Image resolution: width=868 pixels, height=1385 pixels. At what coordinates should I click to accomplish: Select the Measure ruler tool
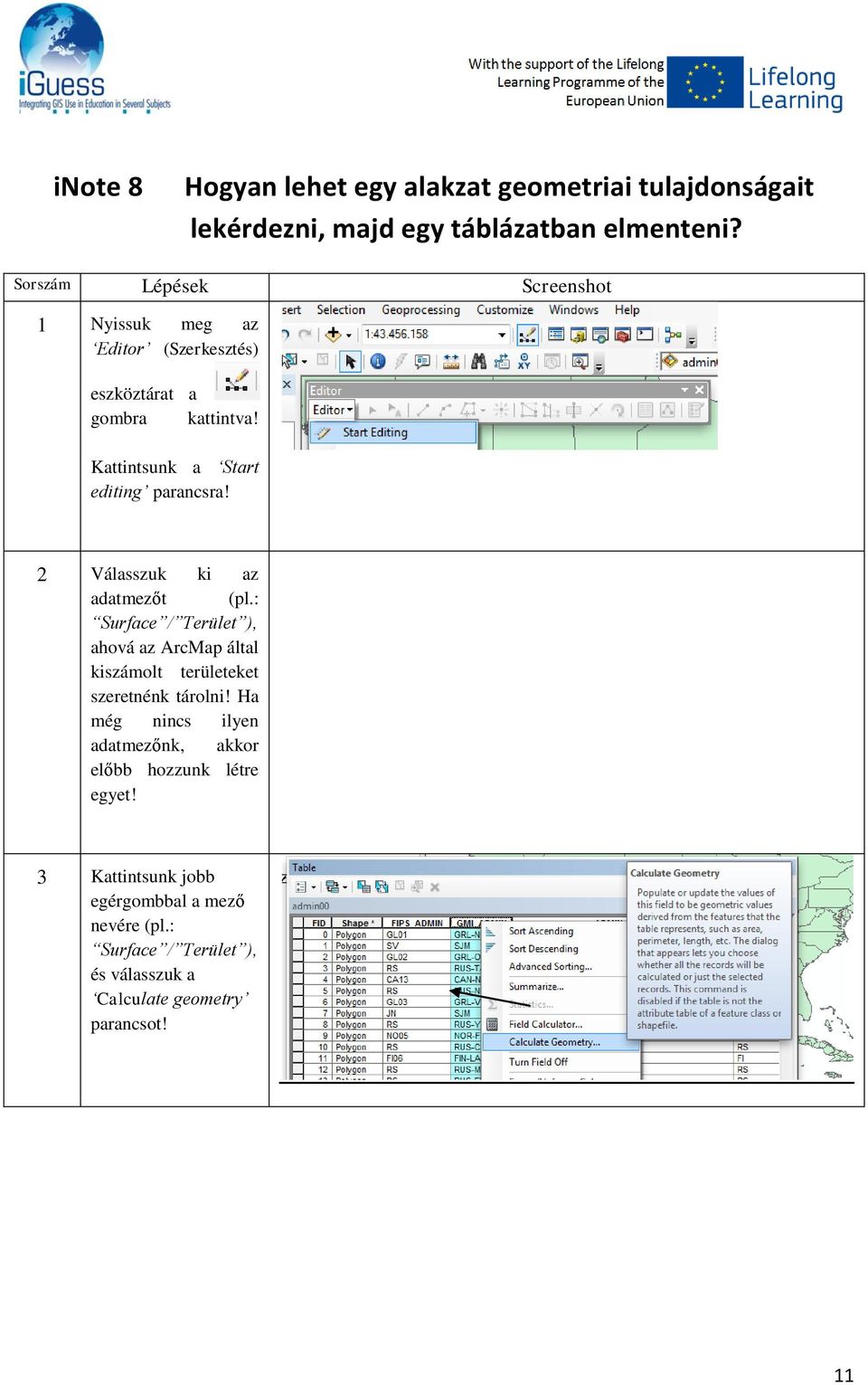451,362
